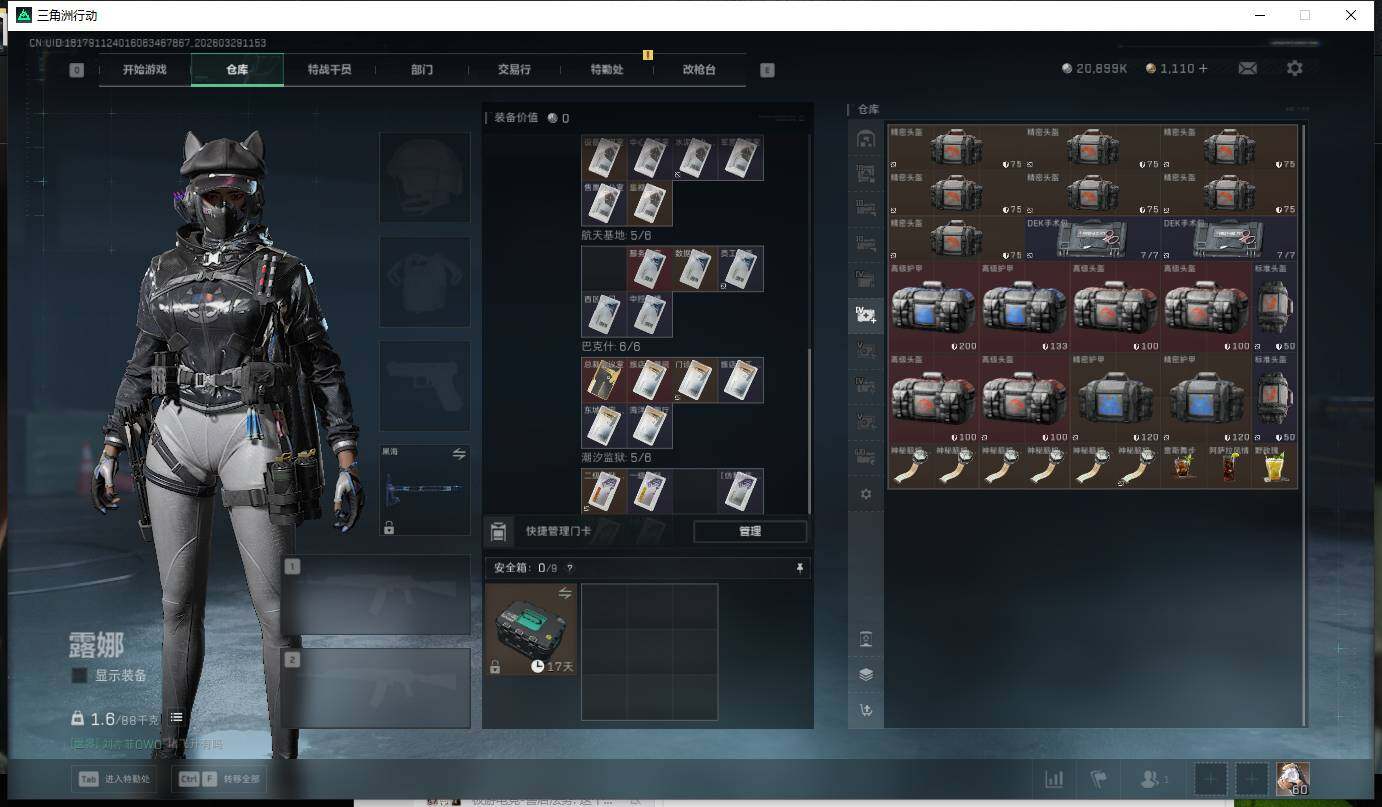
Task: Select the highlighted container icon with the plus sign
Action: [866, 315]
